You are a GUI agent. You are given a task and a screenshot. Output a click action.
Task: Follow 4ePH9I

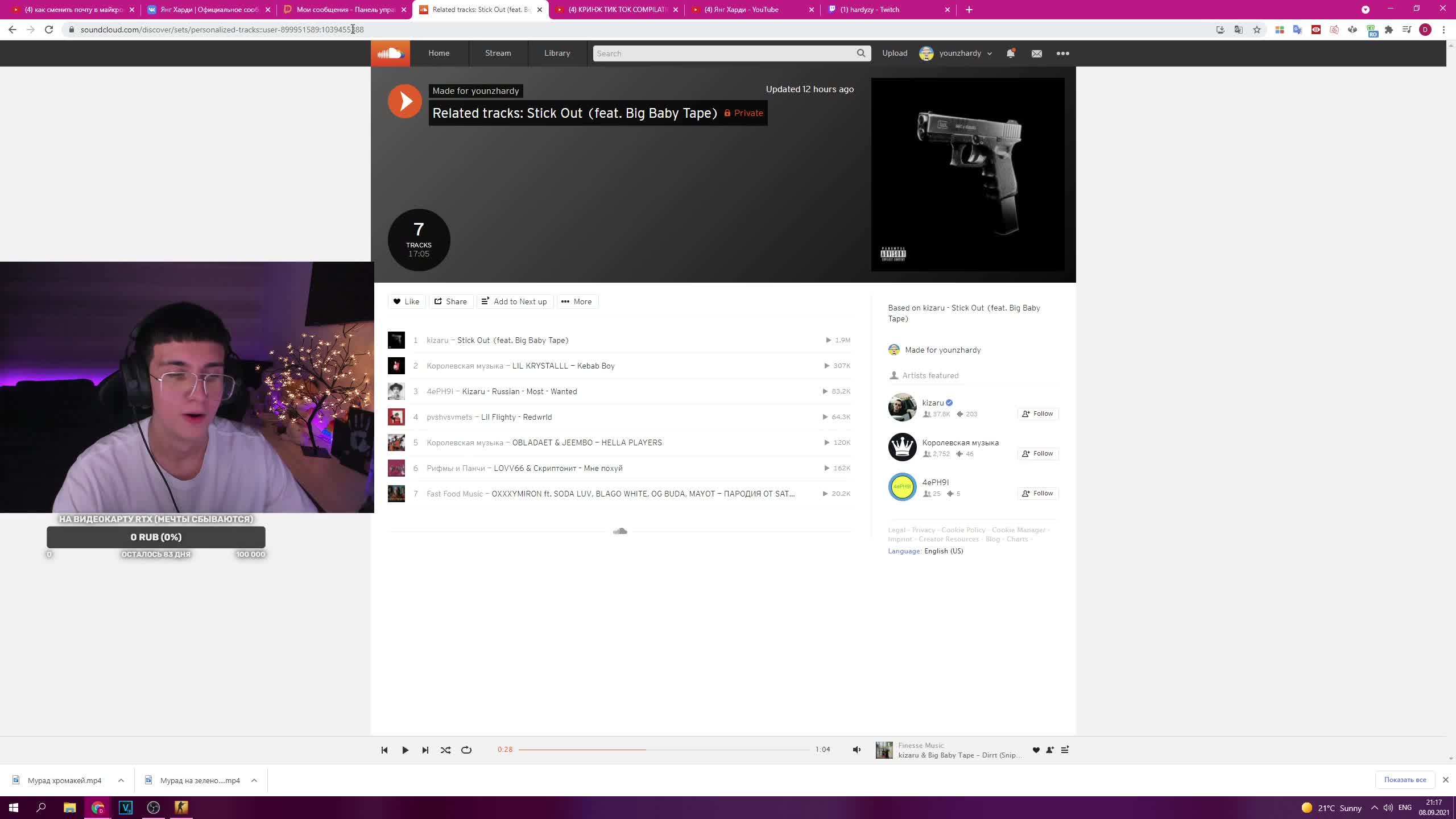(x=1038, y=494)
